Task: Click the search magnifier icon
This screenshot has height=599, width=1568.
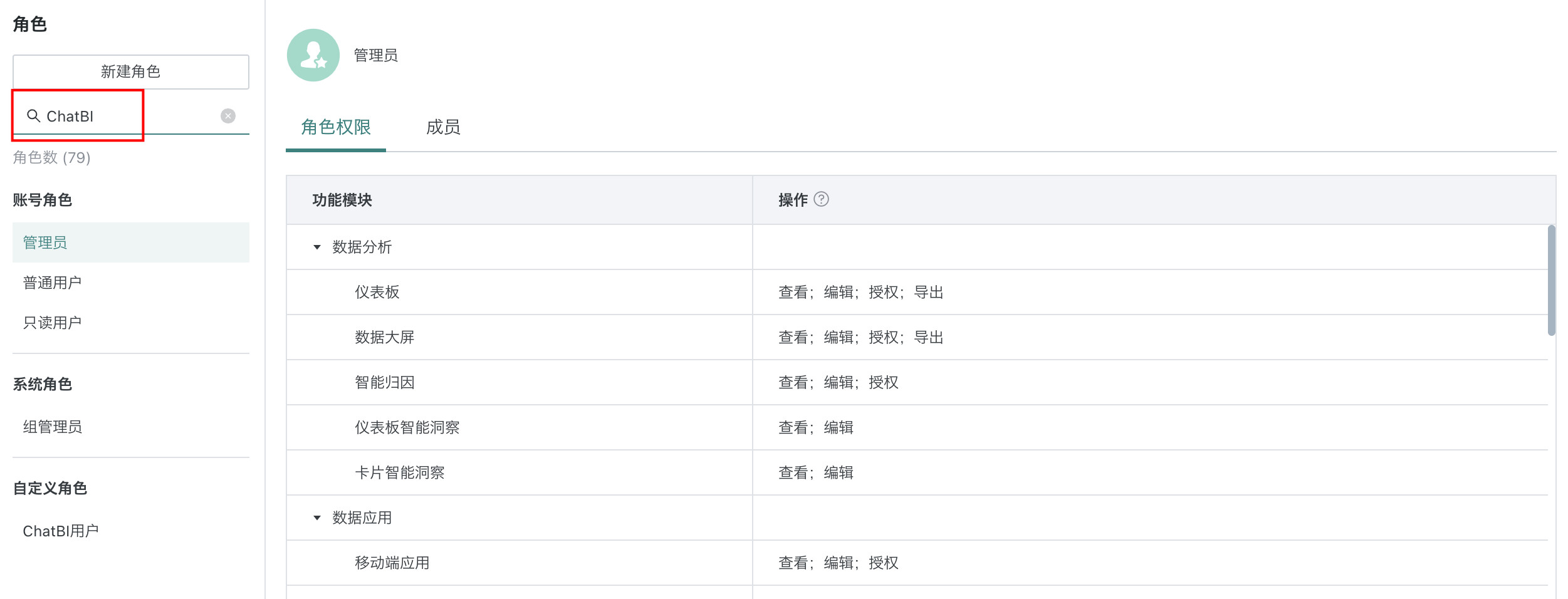Action: (x=33, y=116)
